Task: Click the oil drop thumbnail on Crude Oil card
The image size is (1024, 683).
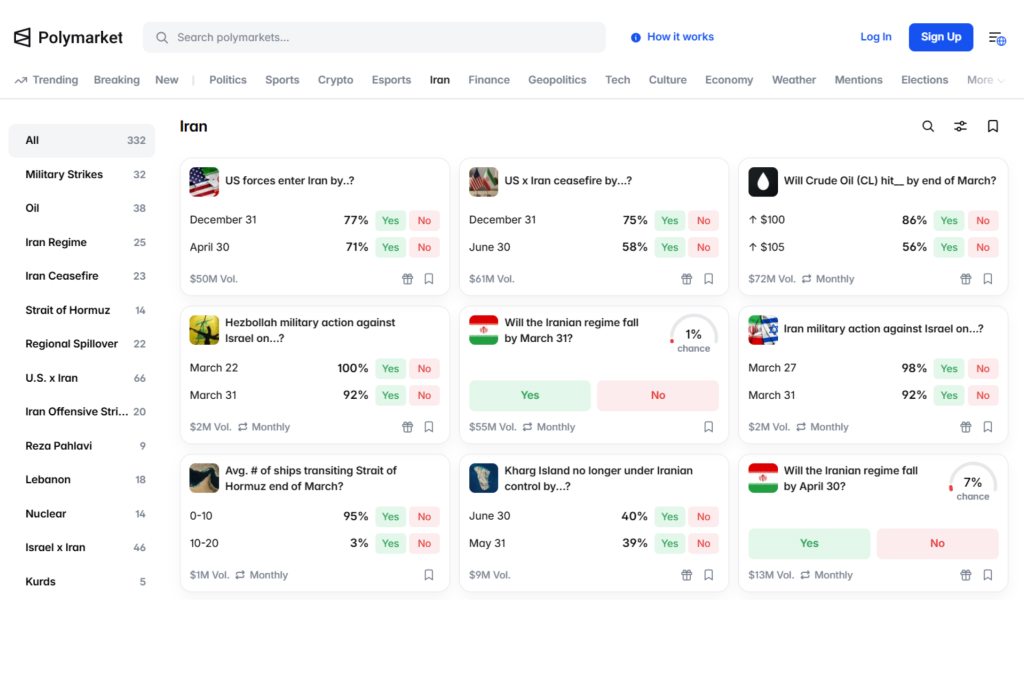Action: [x=763, y=182]
